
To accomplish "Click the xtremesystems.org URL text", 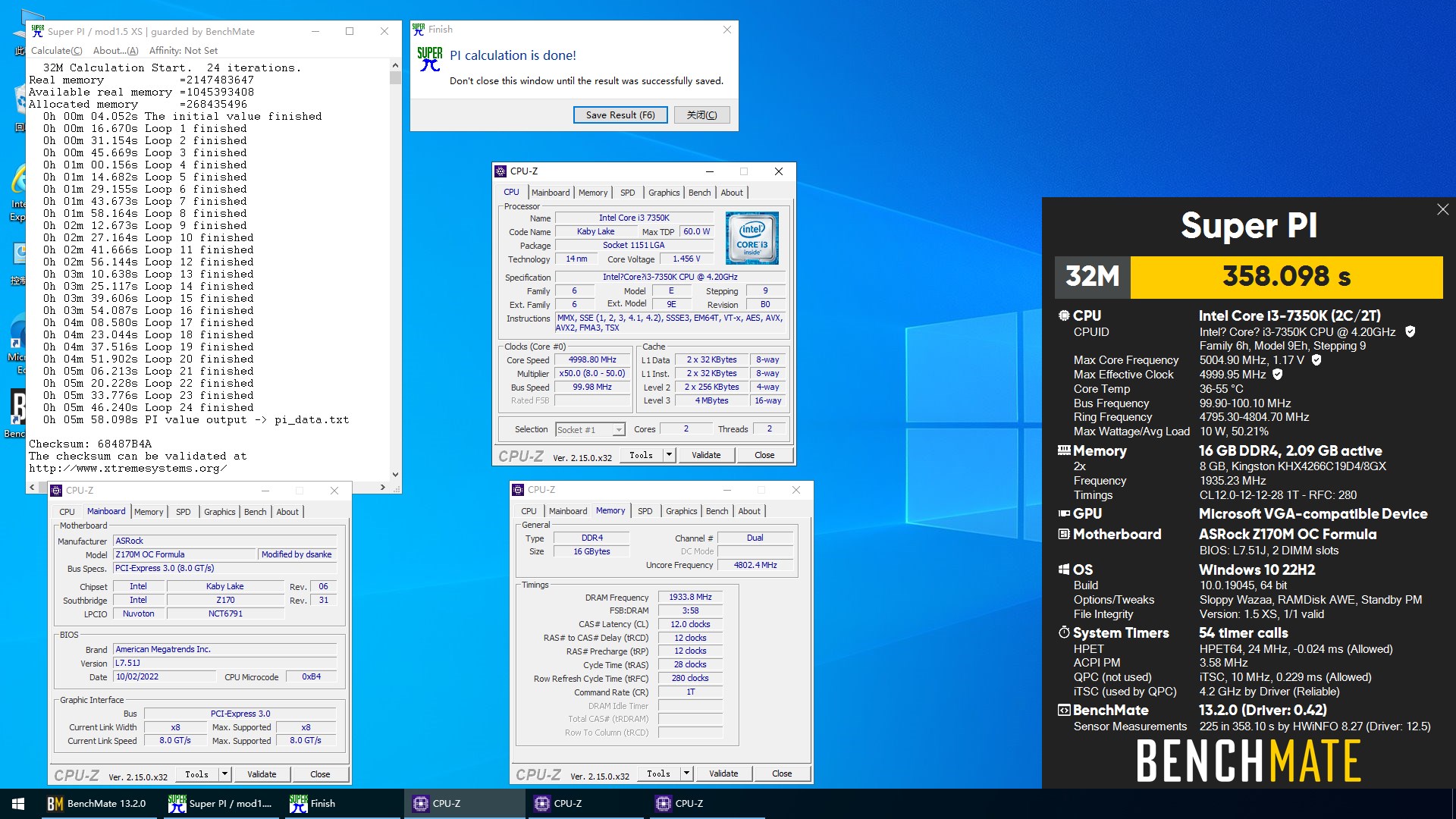I will 128,469.
